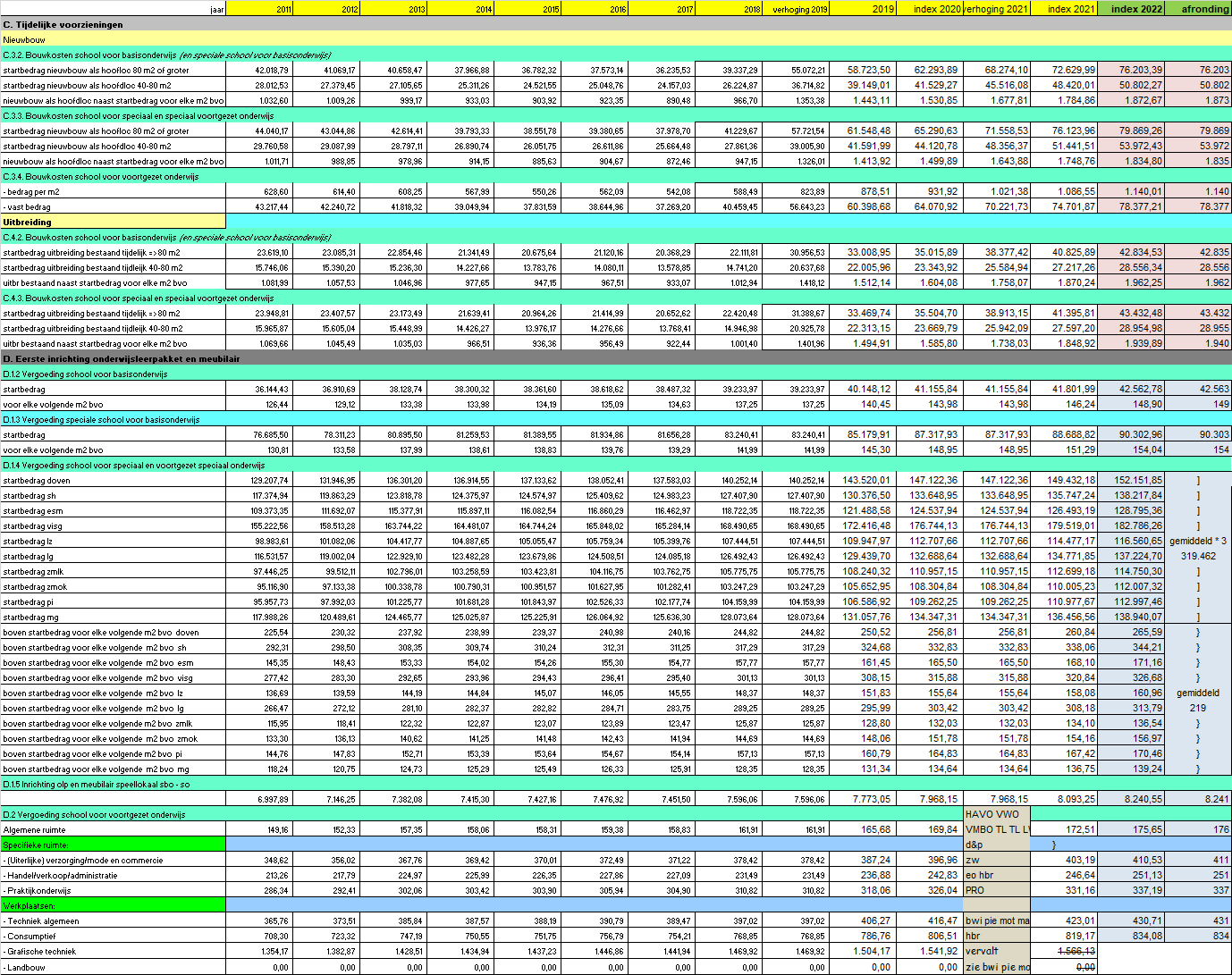Click the 'HAVO VWO' cell
The height and width of the screenshot is (975, 1232).
pyautogui.click(x=996, y=814)
